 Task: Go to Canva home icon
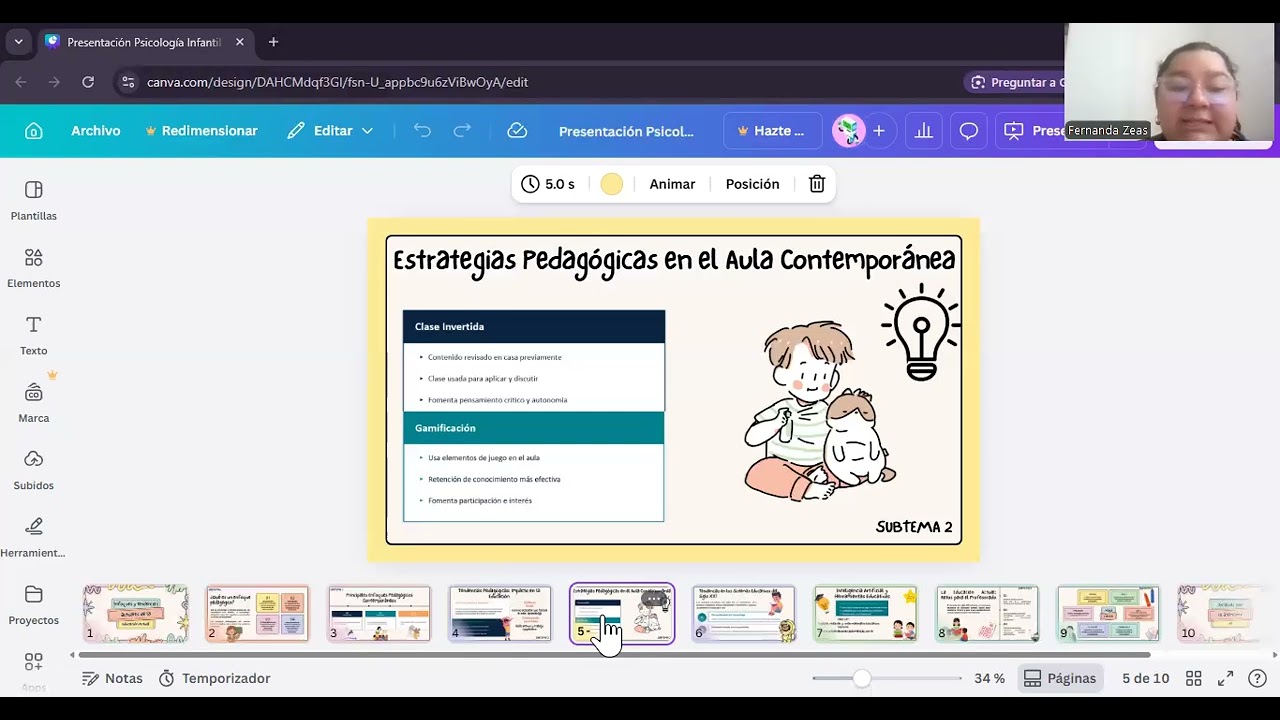(34, 131)
